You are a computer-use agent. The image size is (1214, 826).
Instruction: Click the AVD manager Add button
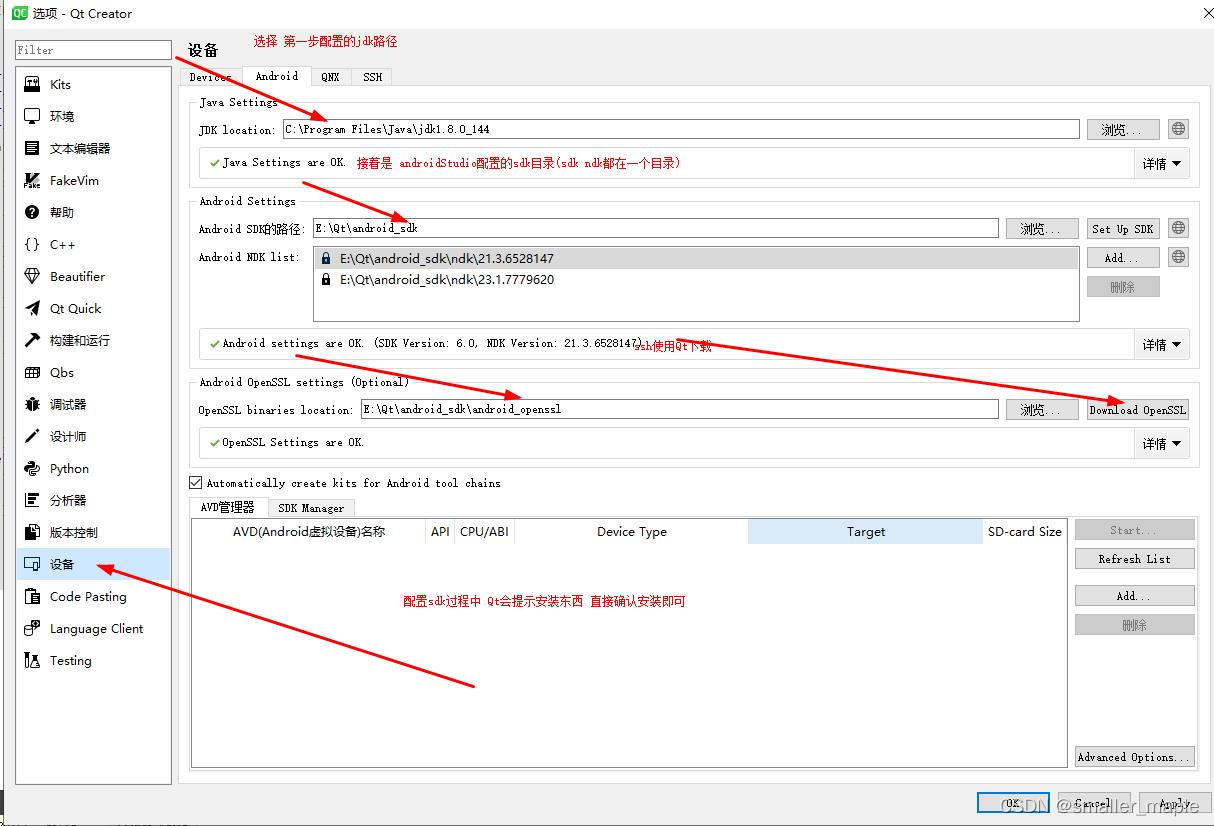point(1135,595)
